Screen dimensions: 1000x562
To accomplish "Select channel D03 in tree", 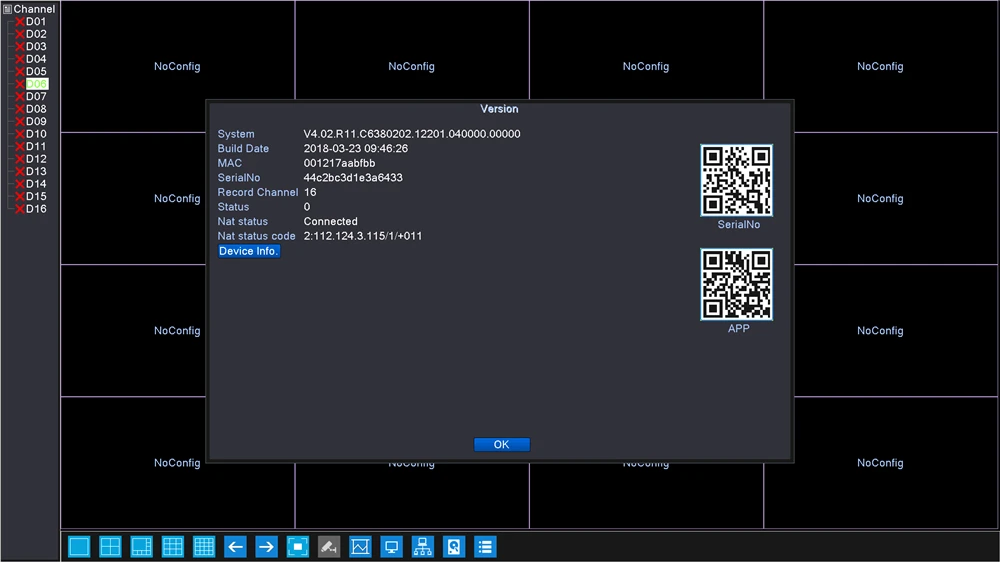I will point(36,47).
